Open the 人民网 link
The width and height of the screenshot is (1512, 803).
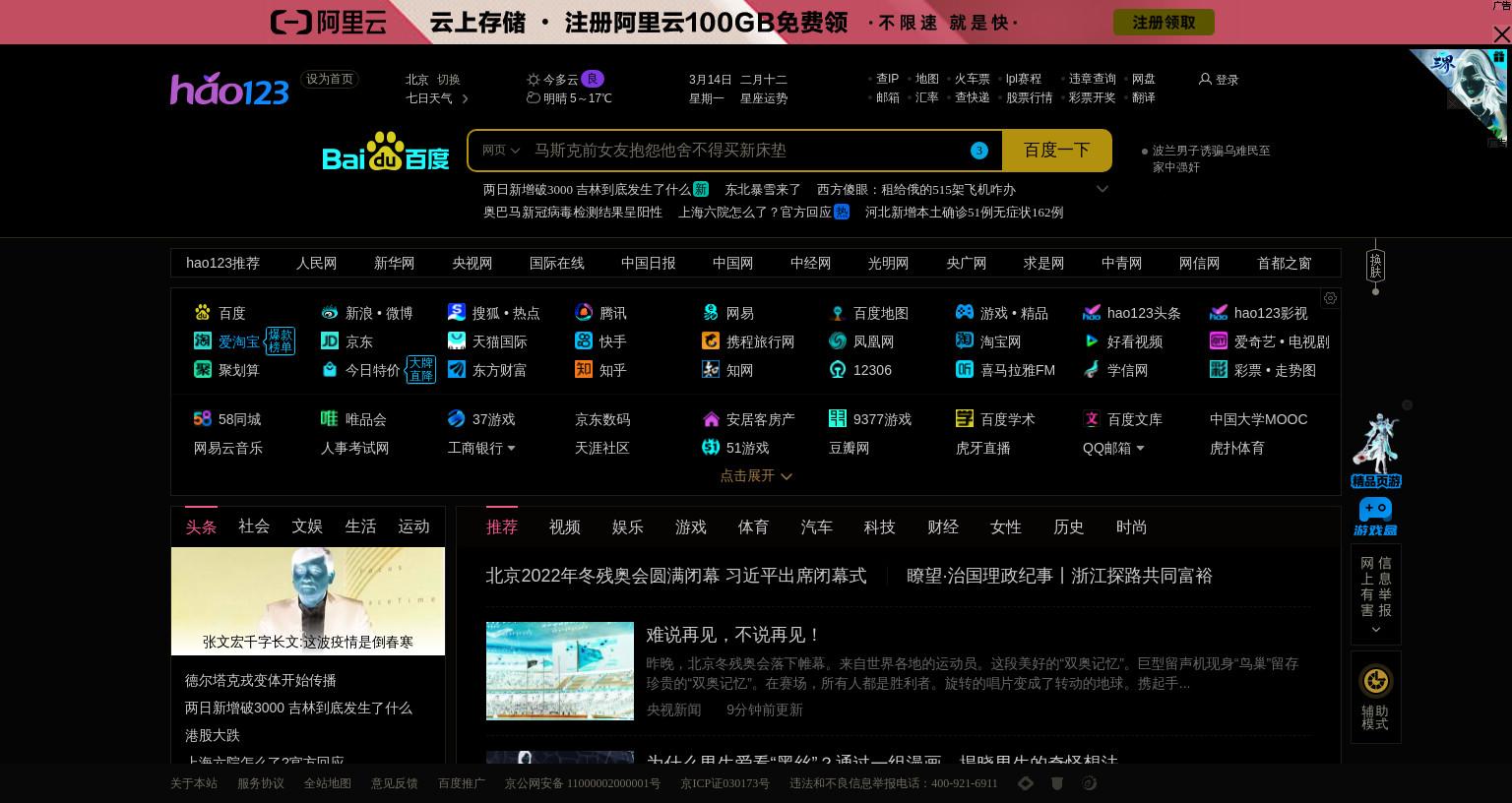(x=316, y=263)
